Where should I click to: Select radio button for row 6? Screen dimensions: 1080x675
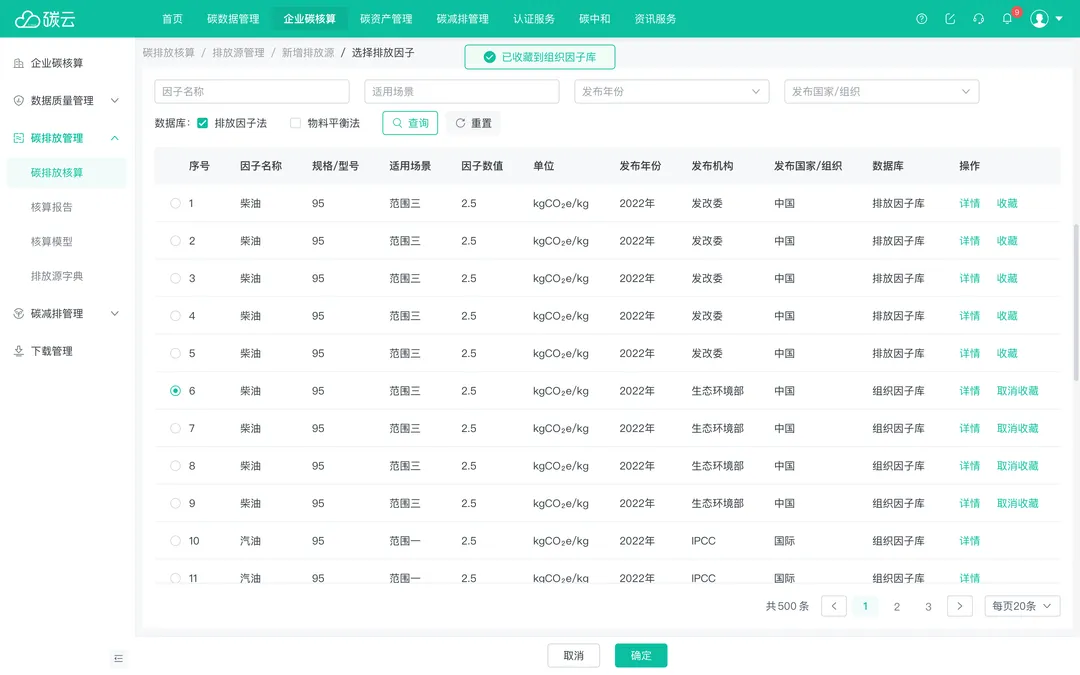pos(175,391)
